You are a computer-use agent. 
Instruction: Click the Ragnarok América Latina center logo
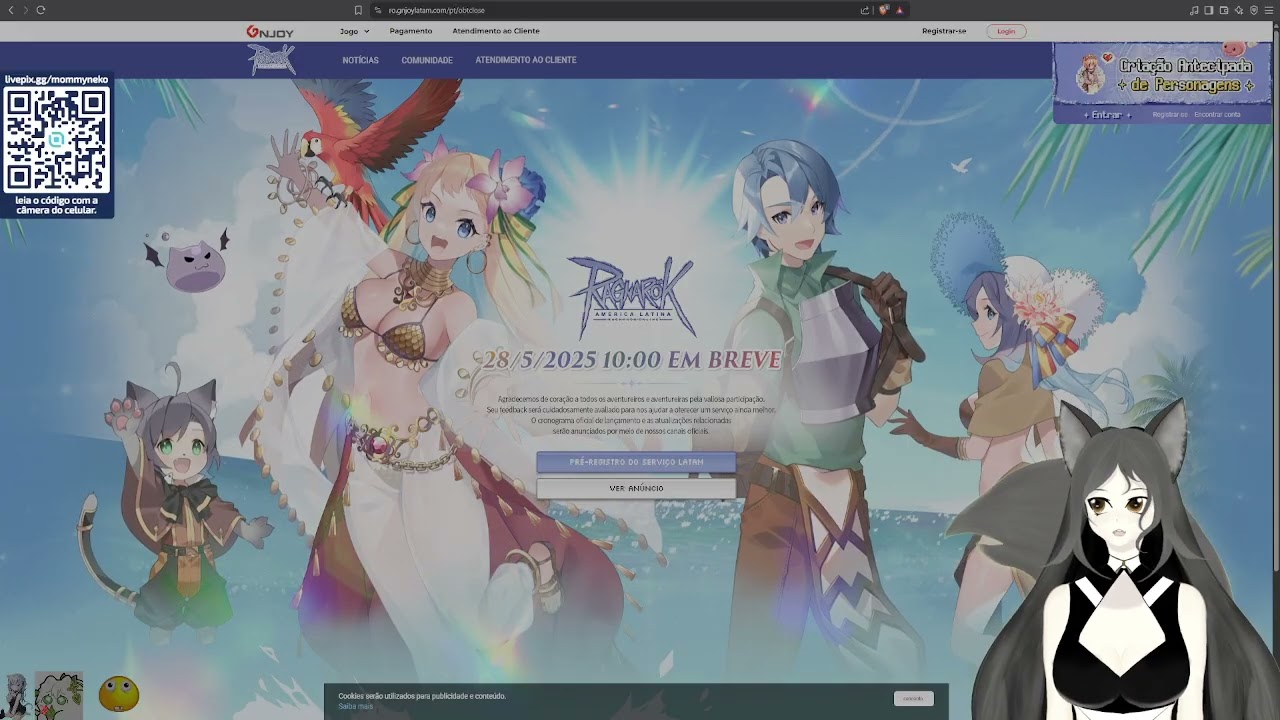630,297
